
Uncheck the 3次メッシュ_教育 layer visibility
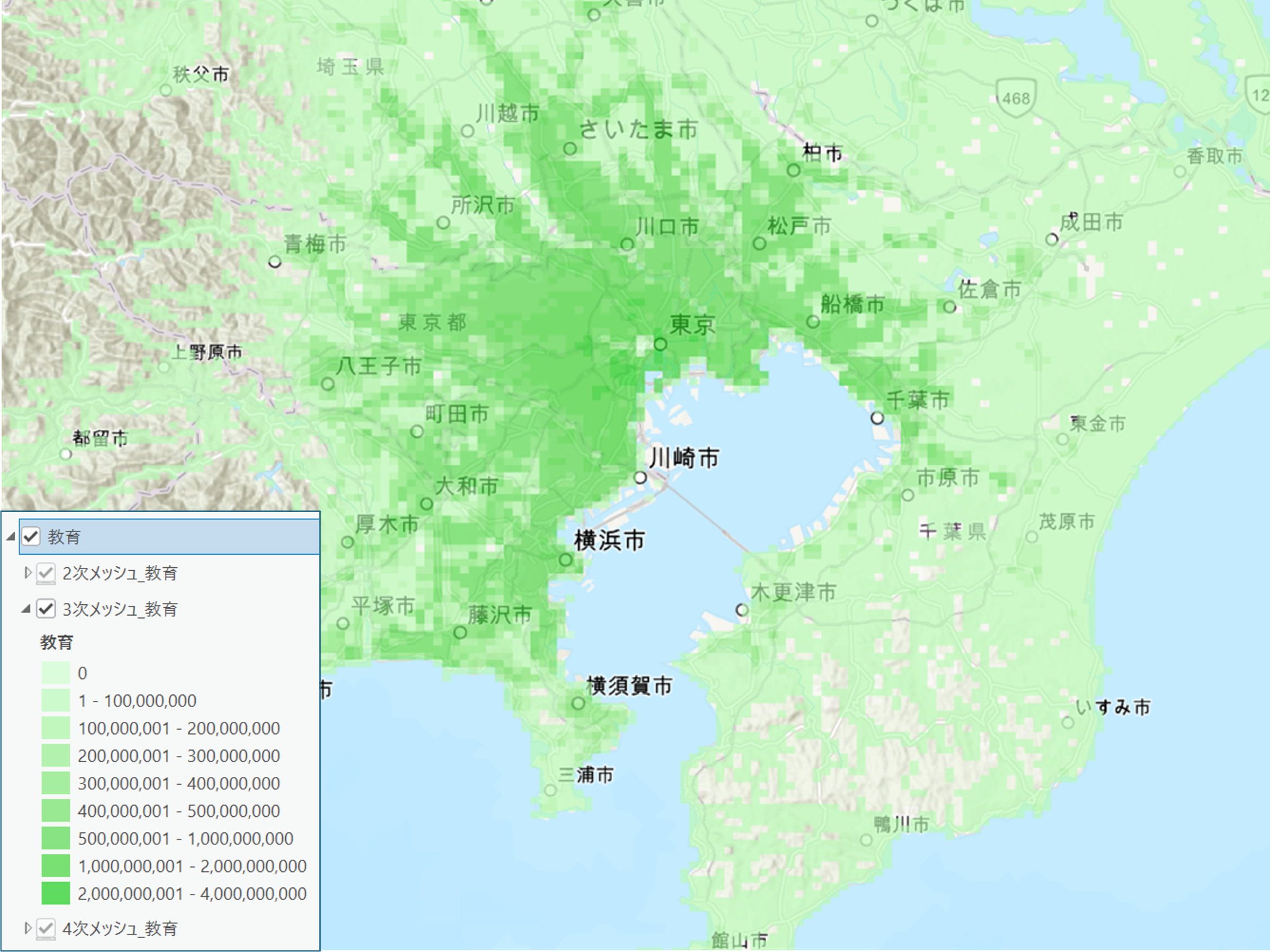(x=46, y=609)
